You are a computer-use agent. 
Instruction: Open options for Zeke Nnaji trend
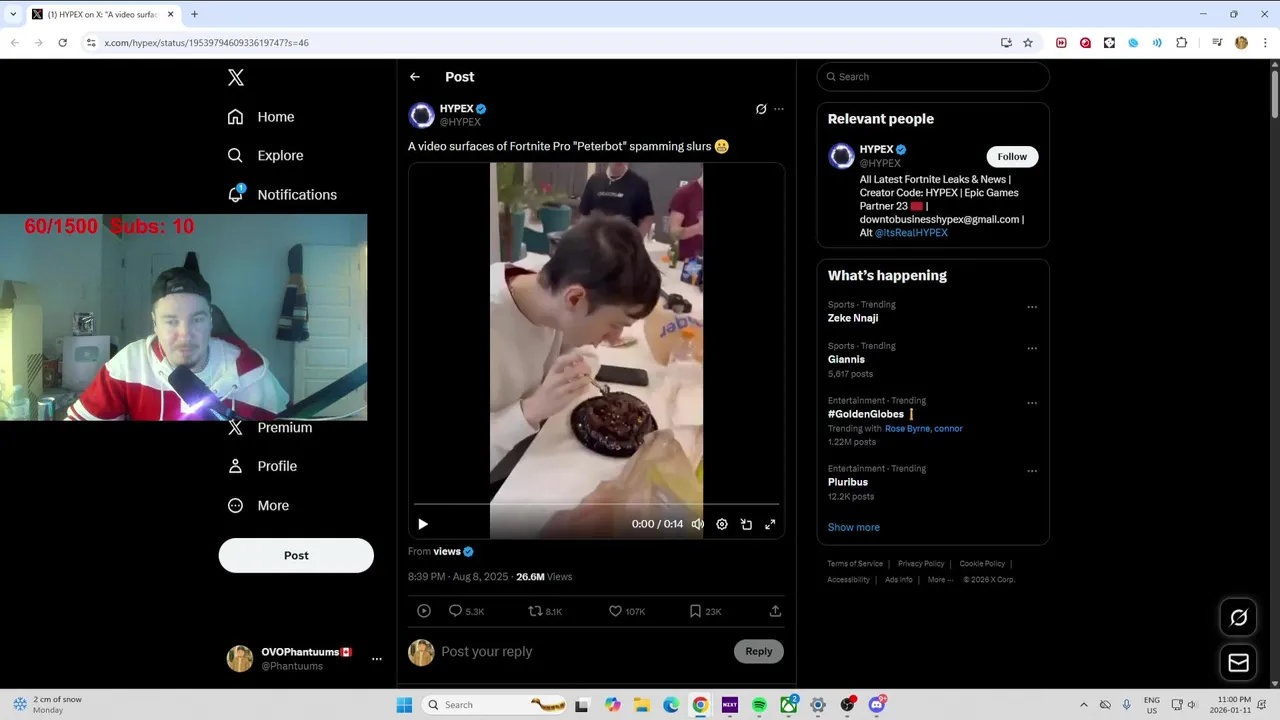[x=1032, y=308]
